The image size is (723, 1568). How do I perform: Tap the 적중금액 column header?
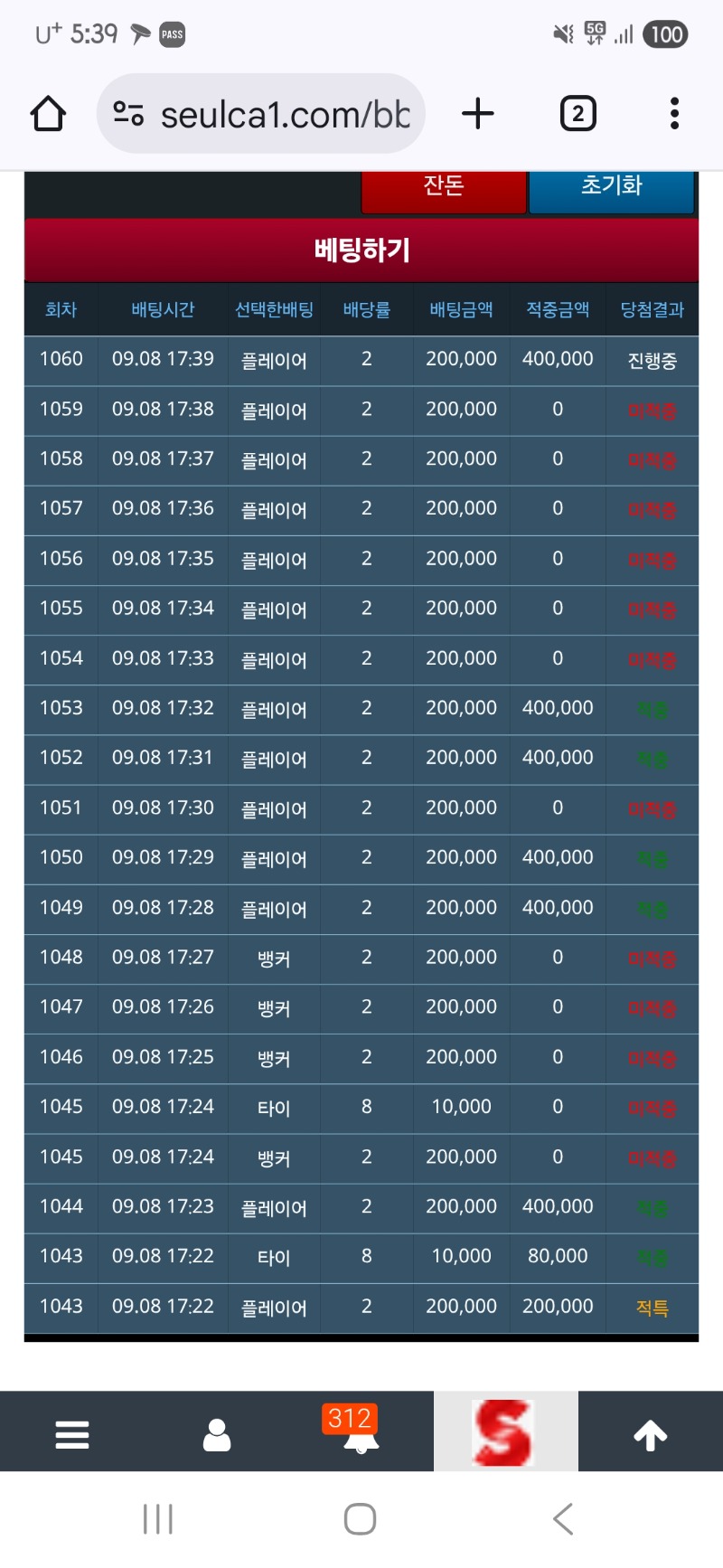pos(558,309)
